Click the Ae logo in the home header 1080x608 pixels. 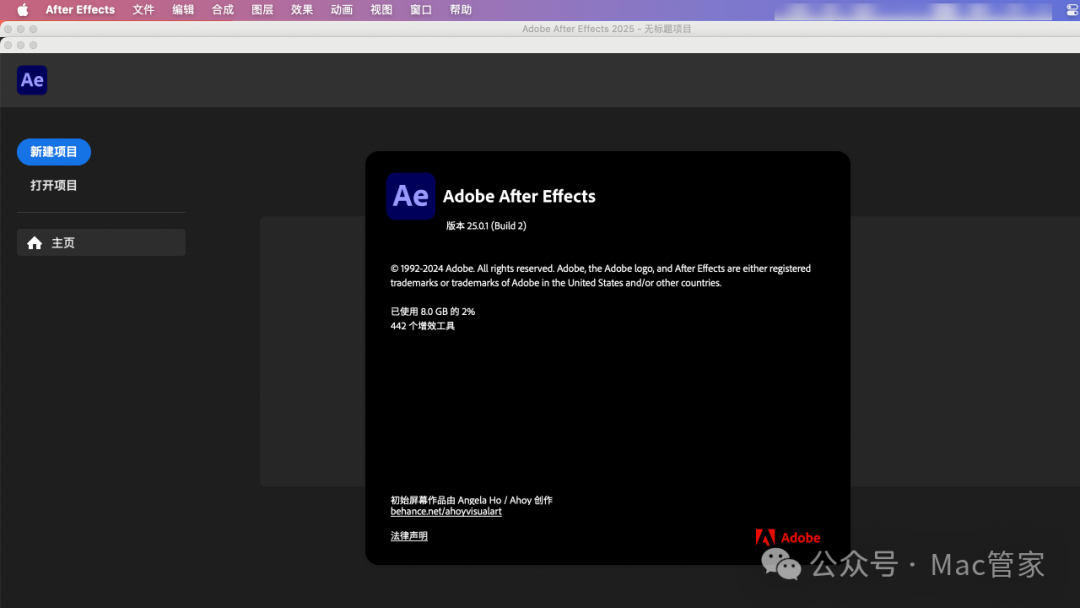click(32, 80)
